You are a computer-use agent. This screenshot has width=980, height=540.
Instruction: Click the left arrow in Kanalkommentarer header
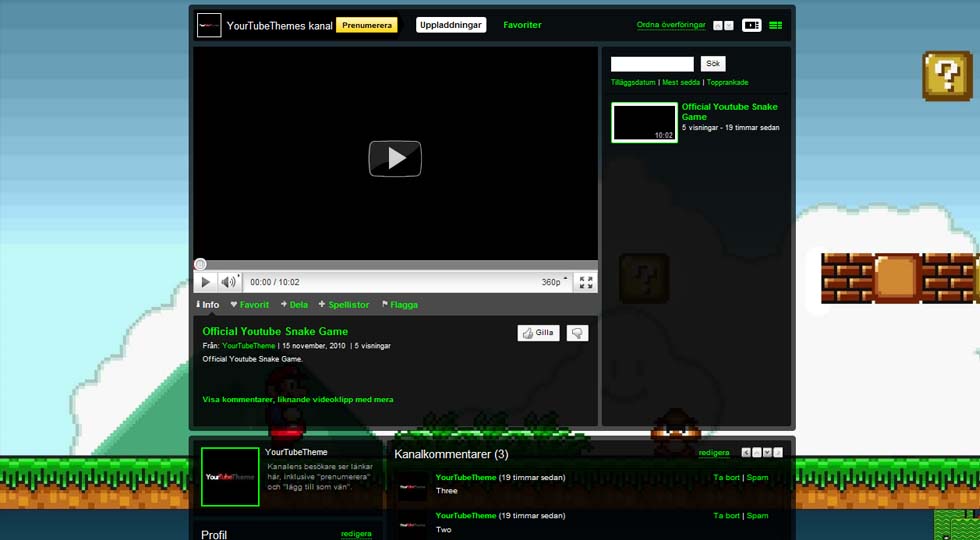pyautogui.click(x=746, y=452)
